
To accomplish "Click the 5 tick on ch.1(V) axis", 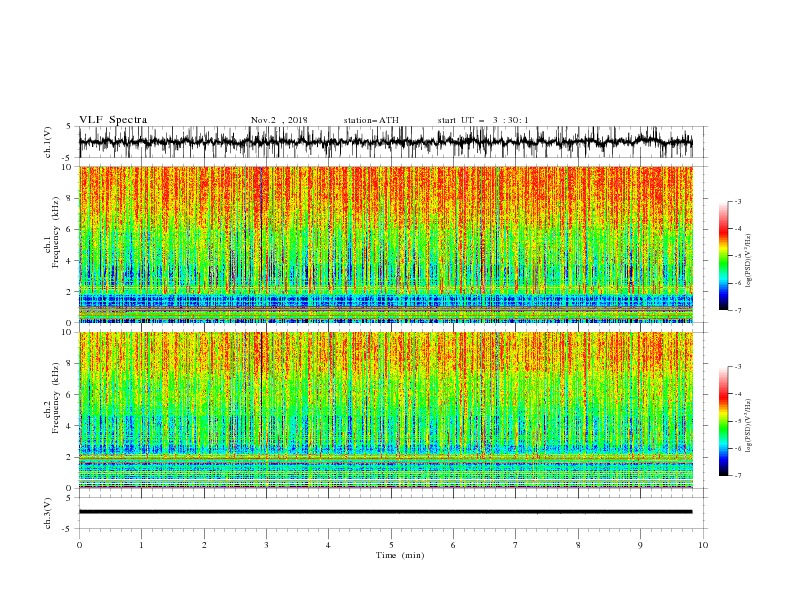I will tap(70, 127).
